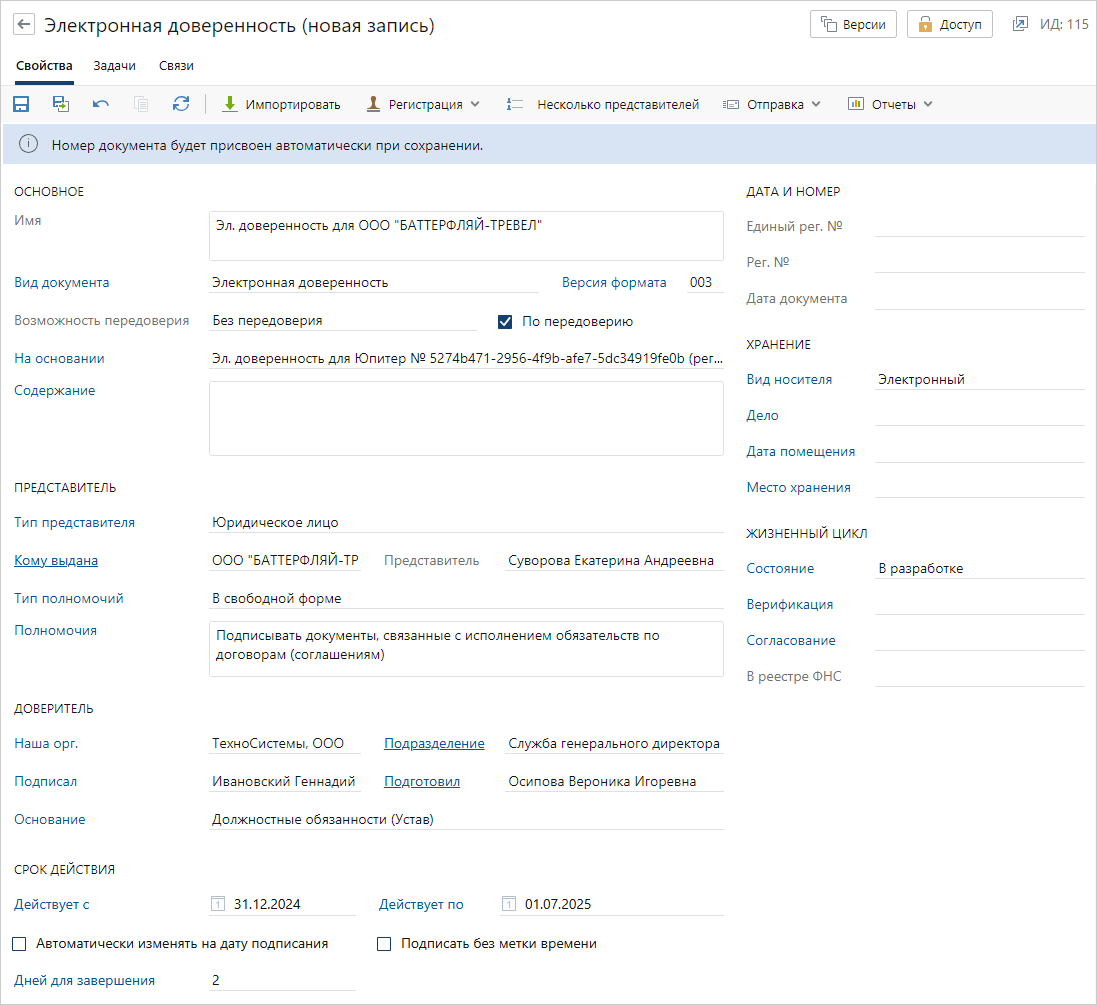Click into the Содержание text field
The height and width of the screenshot is (1005, 1097).
[466, 418]
